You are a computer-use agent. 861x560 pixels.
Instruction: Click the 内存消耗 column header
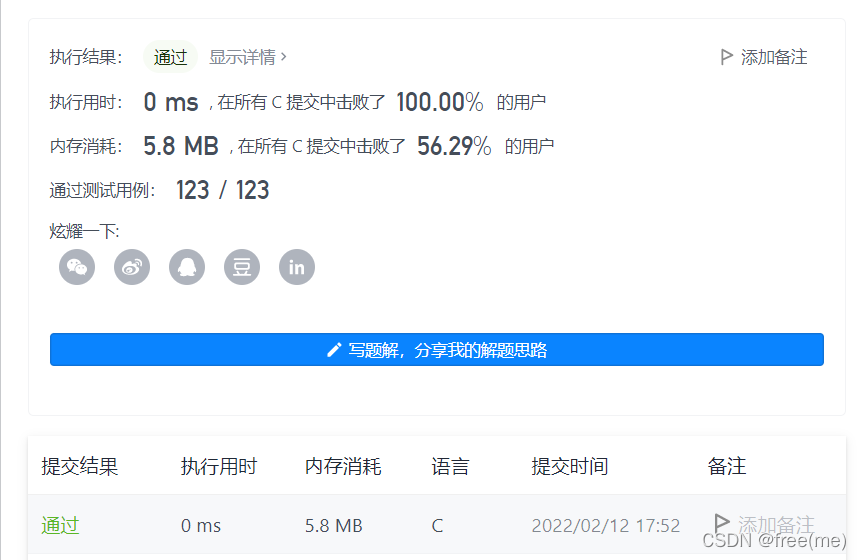[343, 466]
